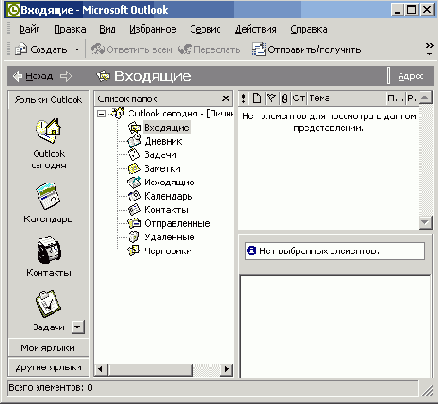This screenshot has height=404, width=438.
Task: Select the Дневник folder in folder list
Action: pyautogui.click(x=163, y=141)
